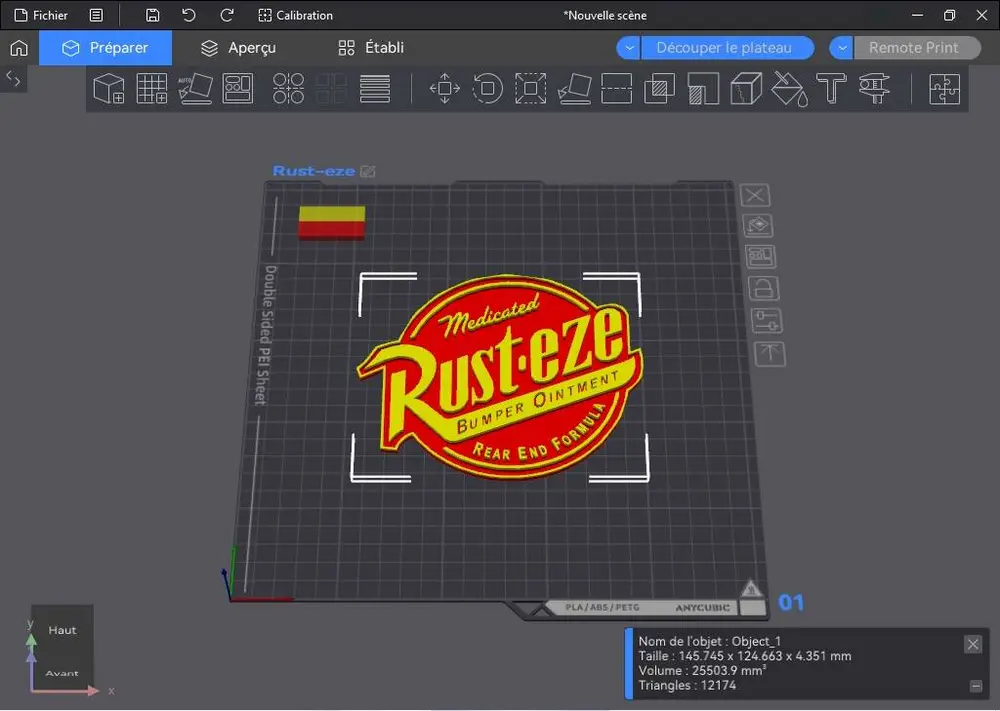1000x711 pixels.
Task: Activate the Cut tool
Action: [x=617, y=88]
